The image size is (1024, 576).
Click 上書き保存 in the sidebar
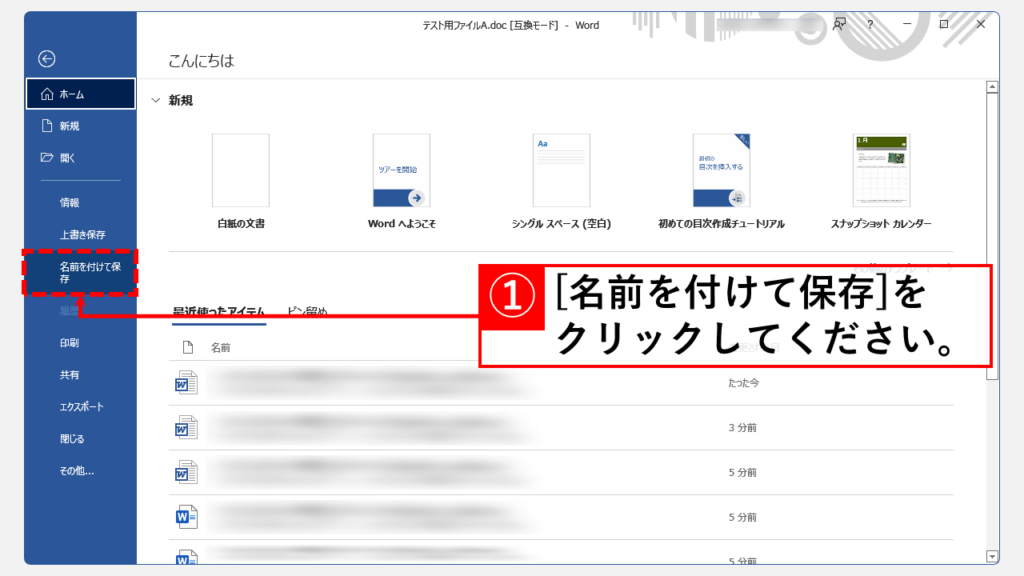82,234
